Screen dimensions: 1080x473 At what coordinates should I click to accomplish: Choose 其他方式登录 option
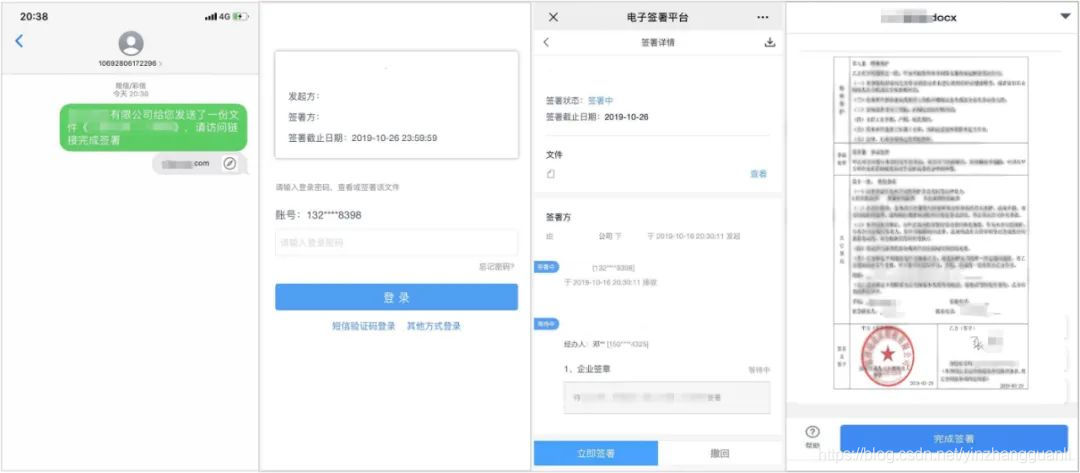(433, 326)
